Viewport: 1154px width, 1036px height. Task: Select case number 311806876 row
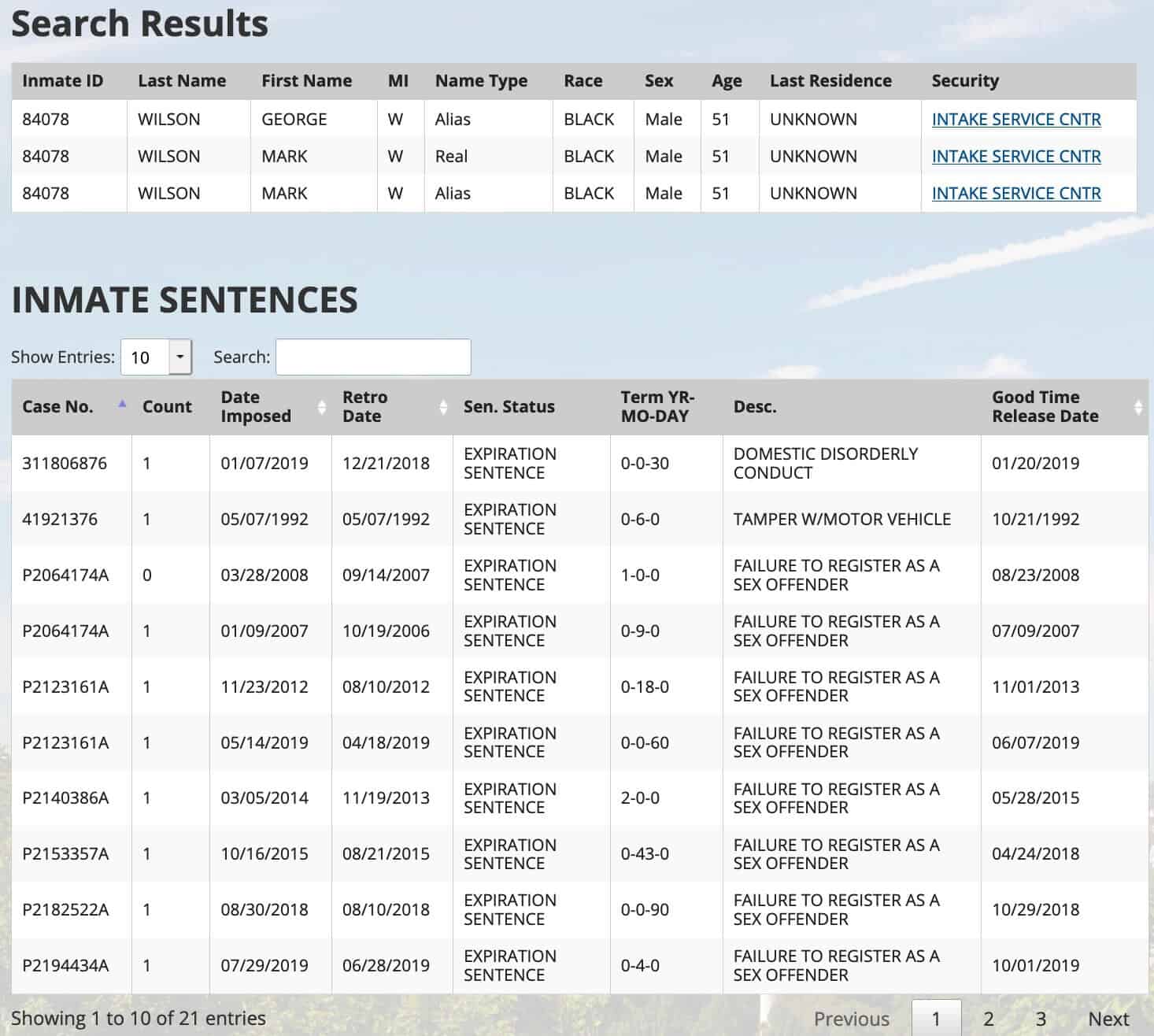coord(65,464)
